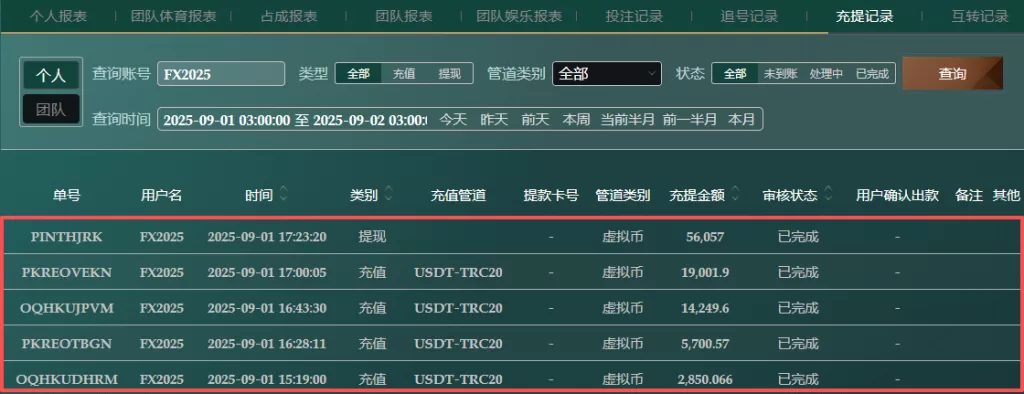
Task: Sort by 类别 column arrows
Action: coord(389,195)
